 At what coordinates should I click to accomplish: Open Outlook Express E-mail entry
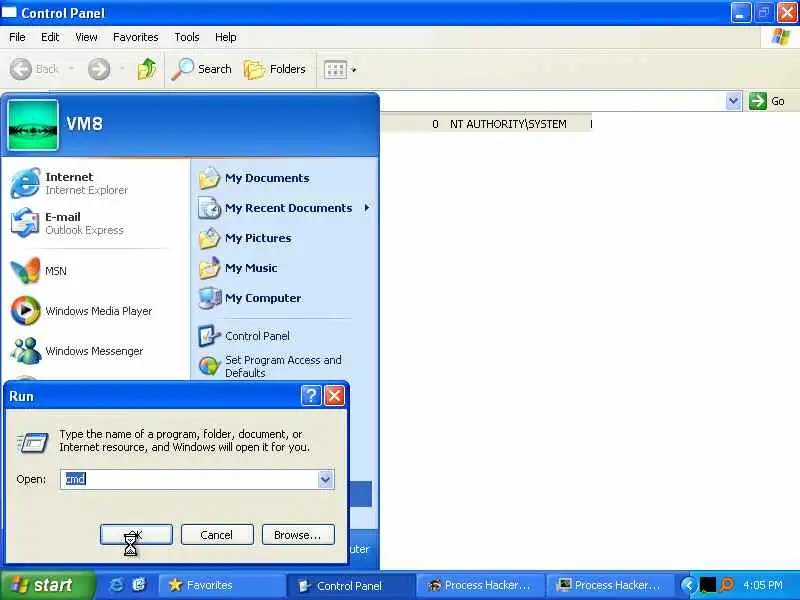click(94, 223)
